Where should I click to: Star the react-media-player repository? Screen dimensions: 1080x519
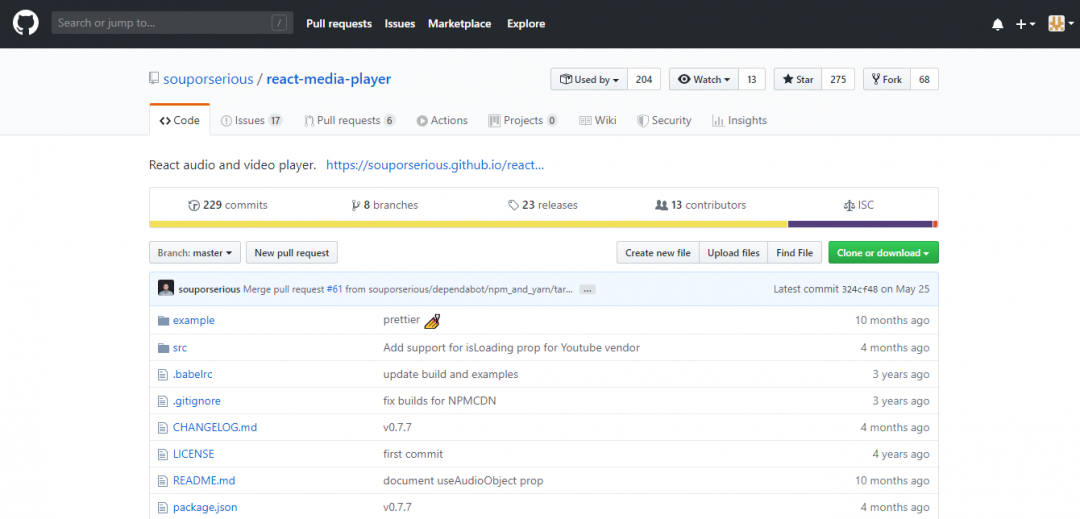(798, 79)
